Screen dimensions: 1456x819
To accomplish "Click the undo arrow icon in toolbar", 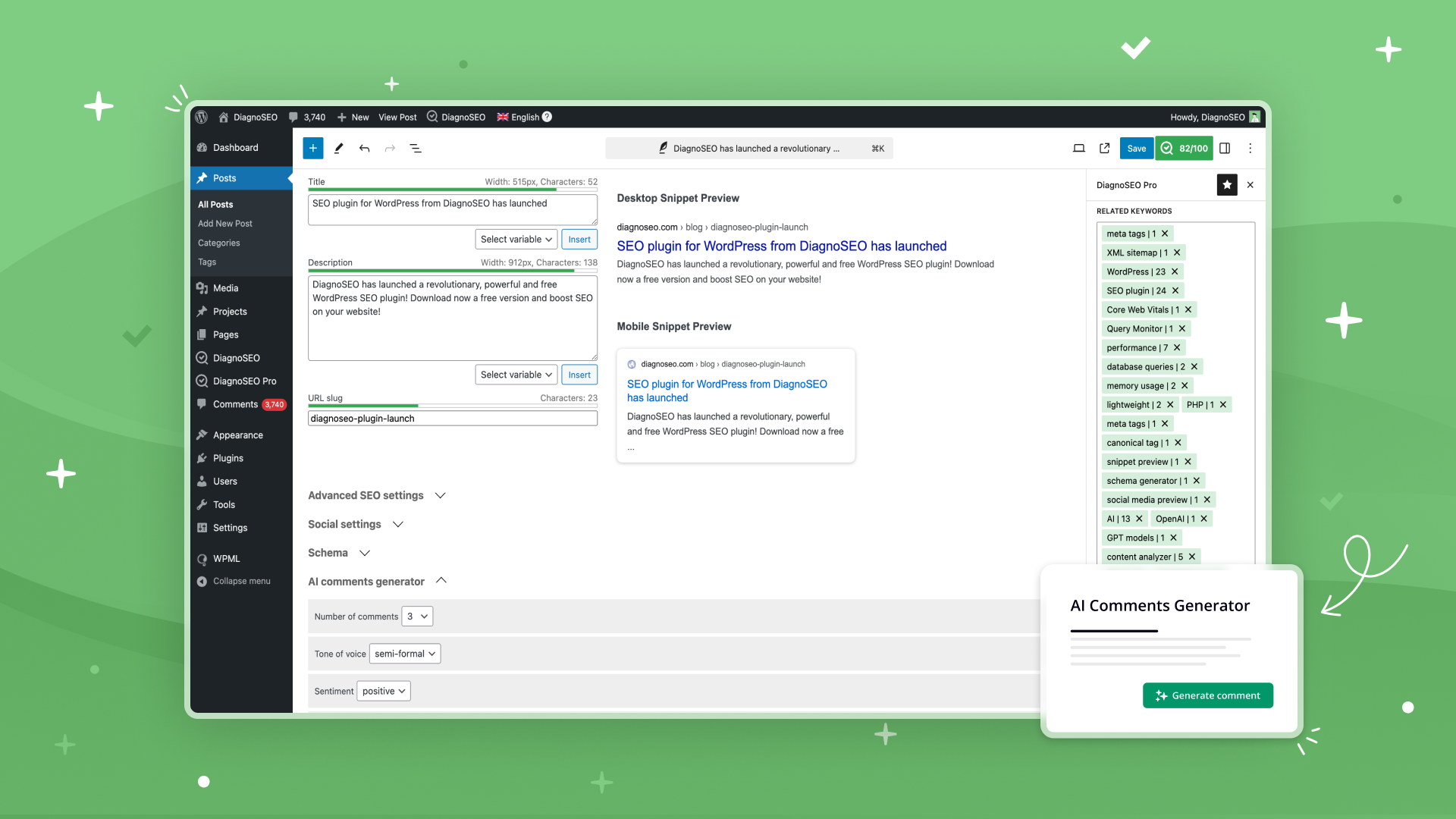I will (x=364, y=148).
